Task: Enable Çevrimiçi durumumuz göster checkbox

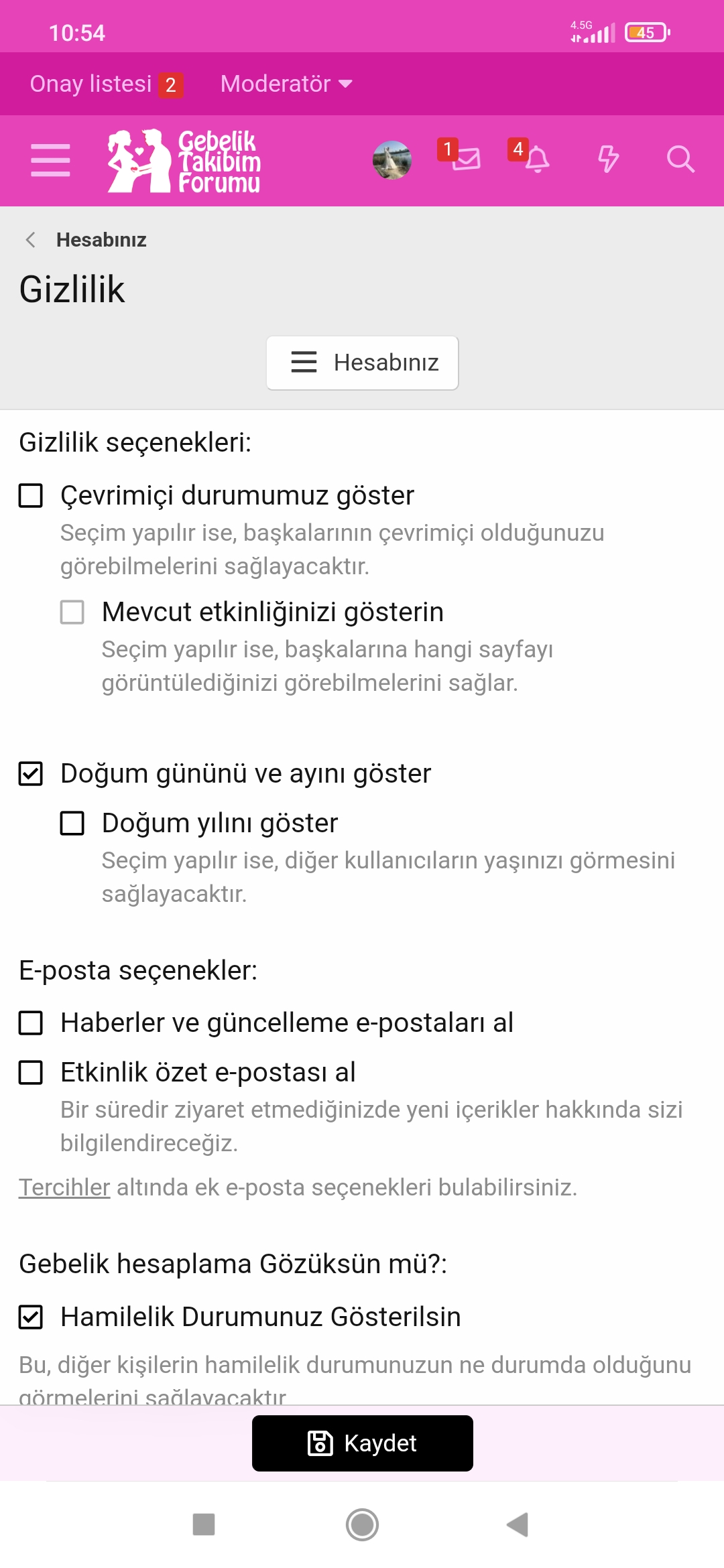Action: (31, 496)
